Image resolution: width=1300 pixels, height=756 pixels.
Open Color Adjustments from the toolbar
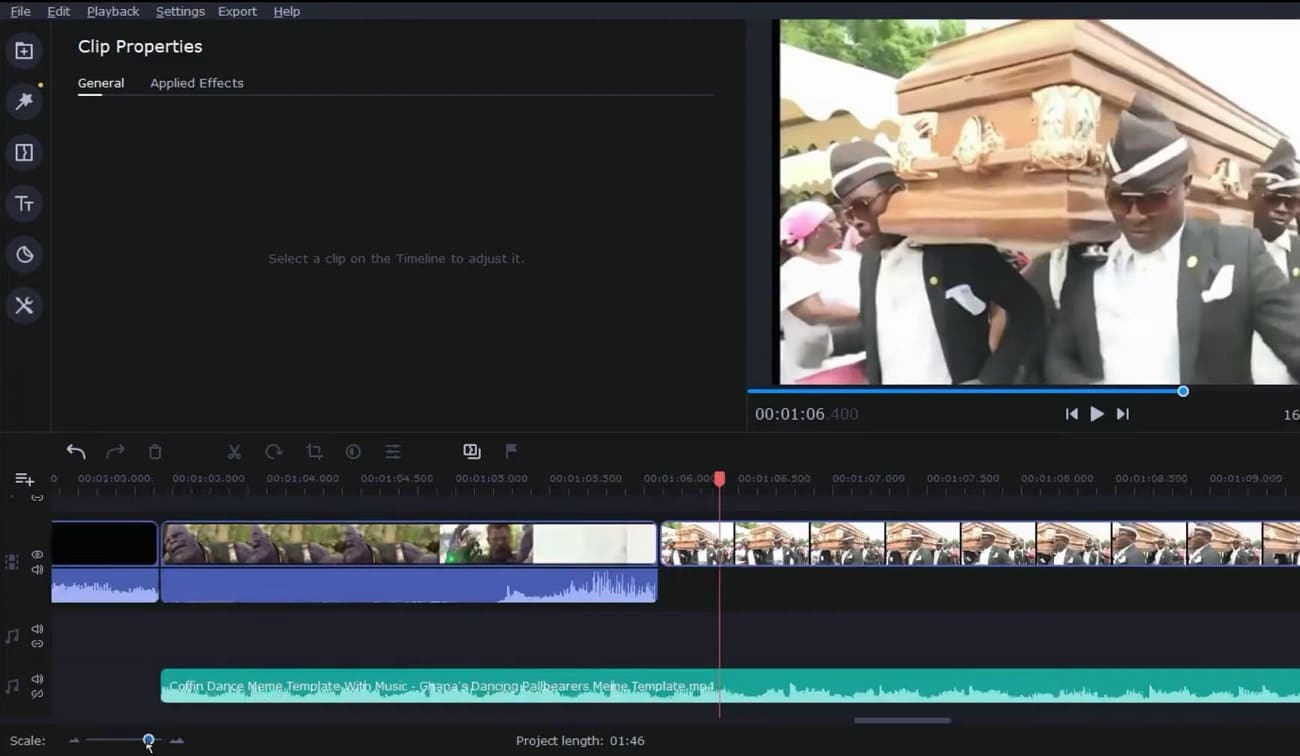pyautogui.click(x=353, y=452)
